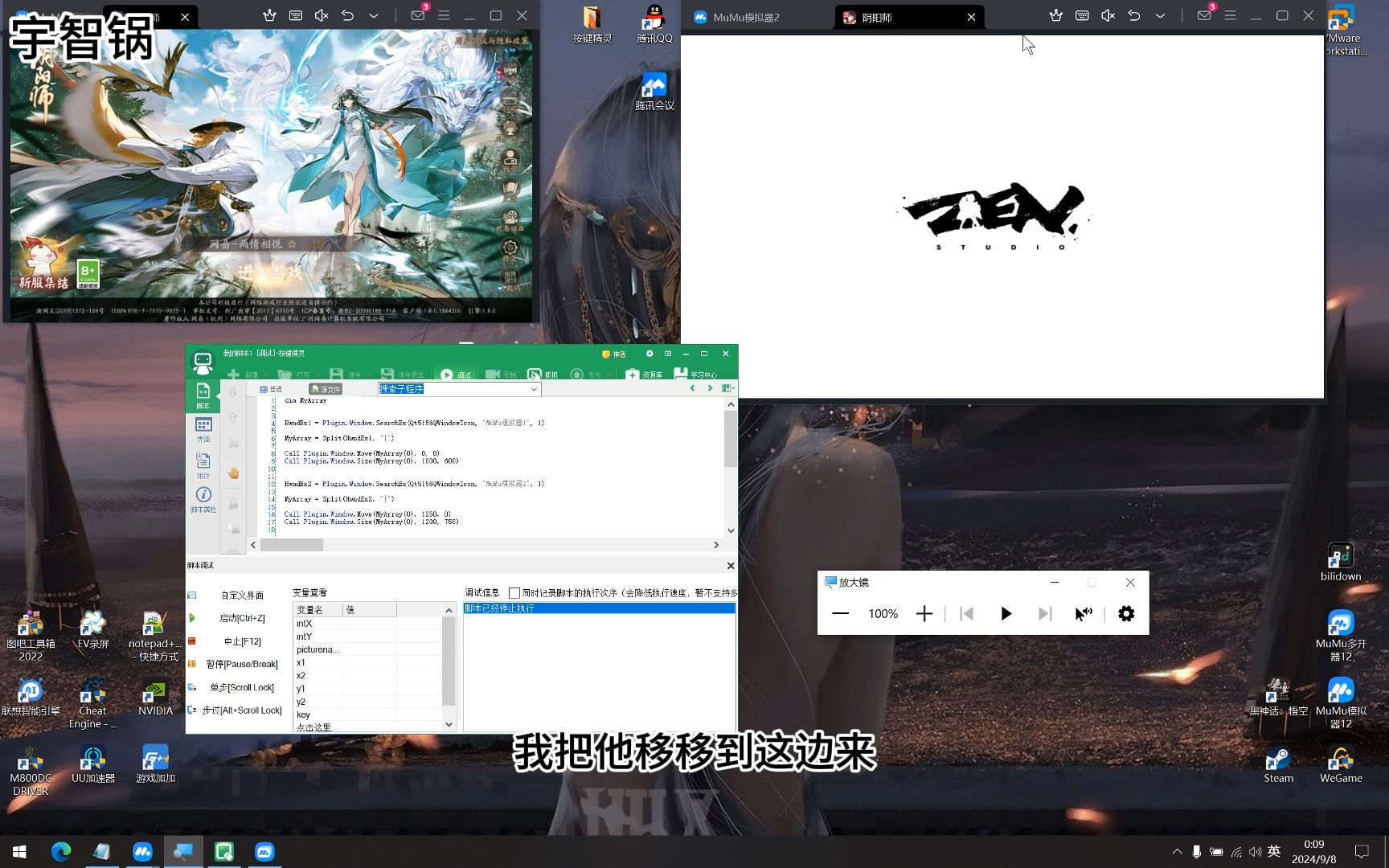Expand the dropdown arrow in right MuMu titlebar
Viewport: 1389px width, 868px height.
coord(1159,15)
